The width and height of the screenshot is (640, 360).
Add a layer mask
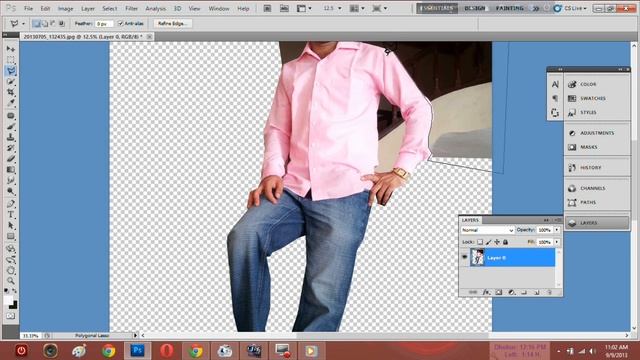point(499,292)
